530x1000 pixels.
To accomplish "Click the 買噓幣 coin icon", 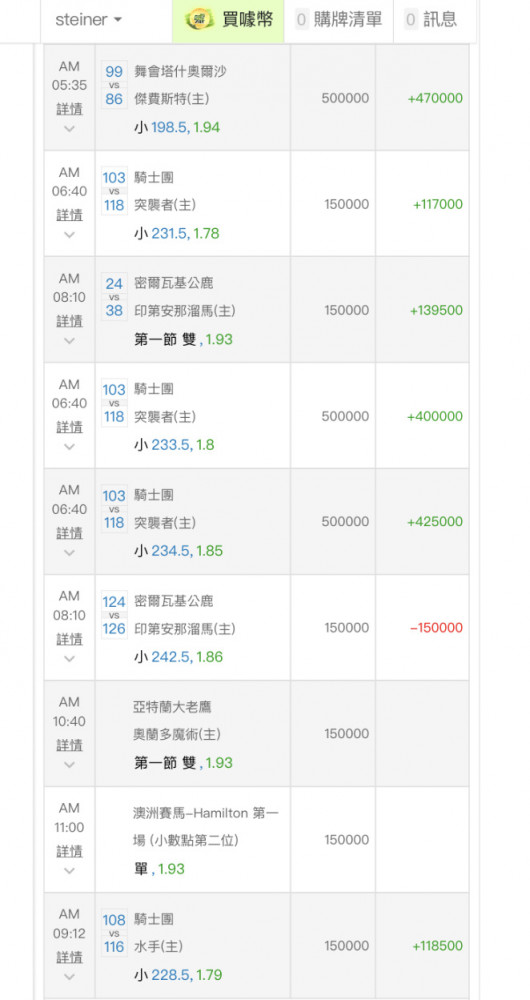I will pyautogui.click(x=200, y=20).
